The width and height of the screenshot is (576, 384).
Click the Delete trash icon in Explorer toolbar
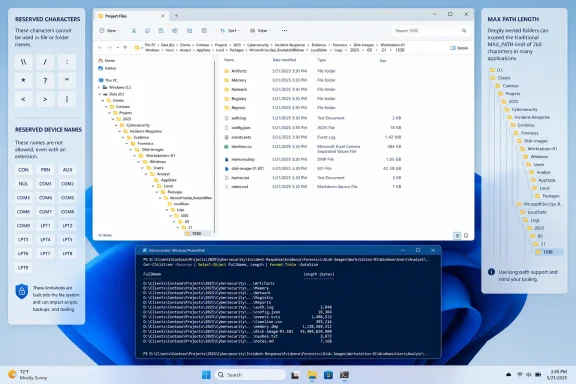204,31
